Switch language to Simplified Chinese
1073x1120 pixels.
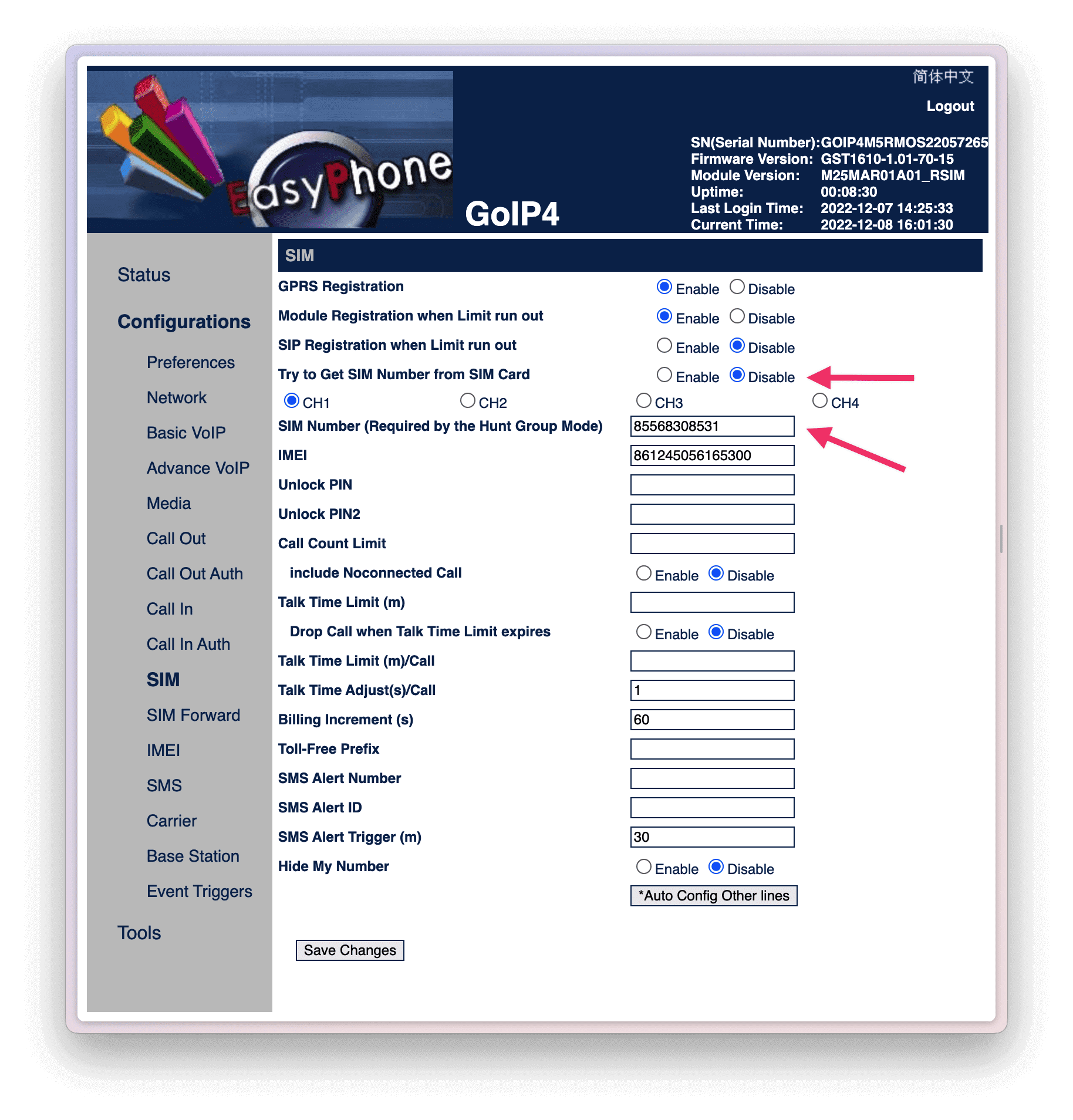[943, 77]
